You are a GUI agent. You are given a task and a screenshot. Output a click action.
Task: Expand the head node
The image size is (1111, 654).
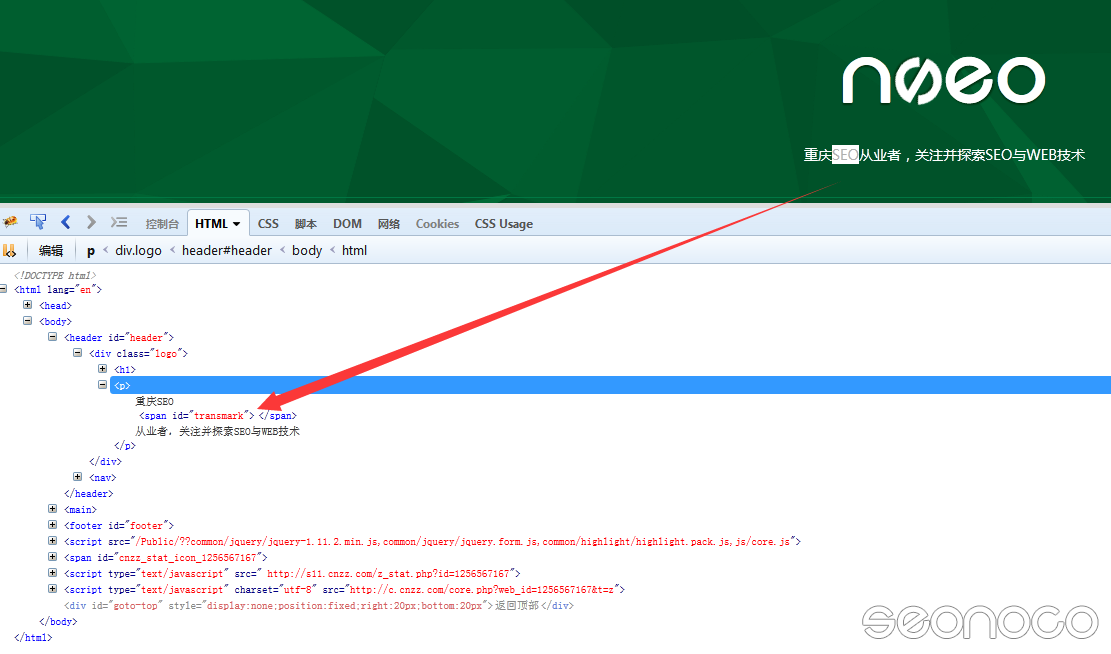point(28,305)
